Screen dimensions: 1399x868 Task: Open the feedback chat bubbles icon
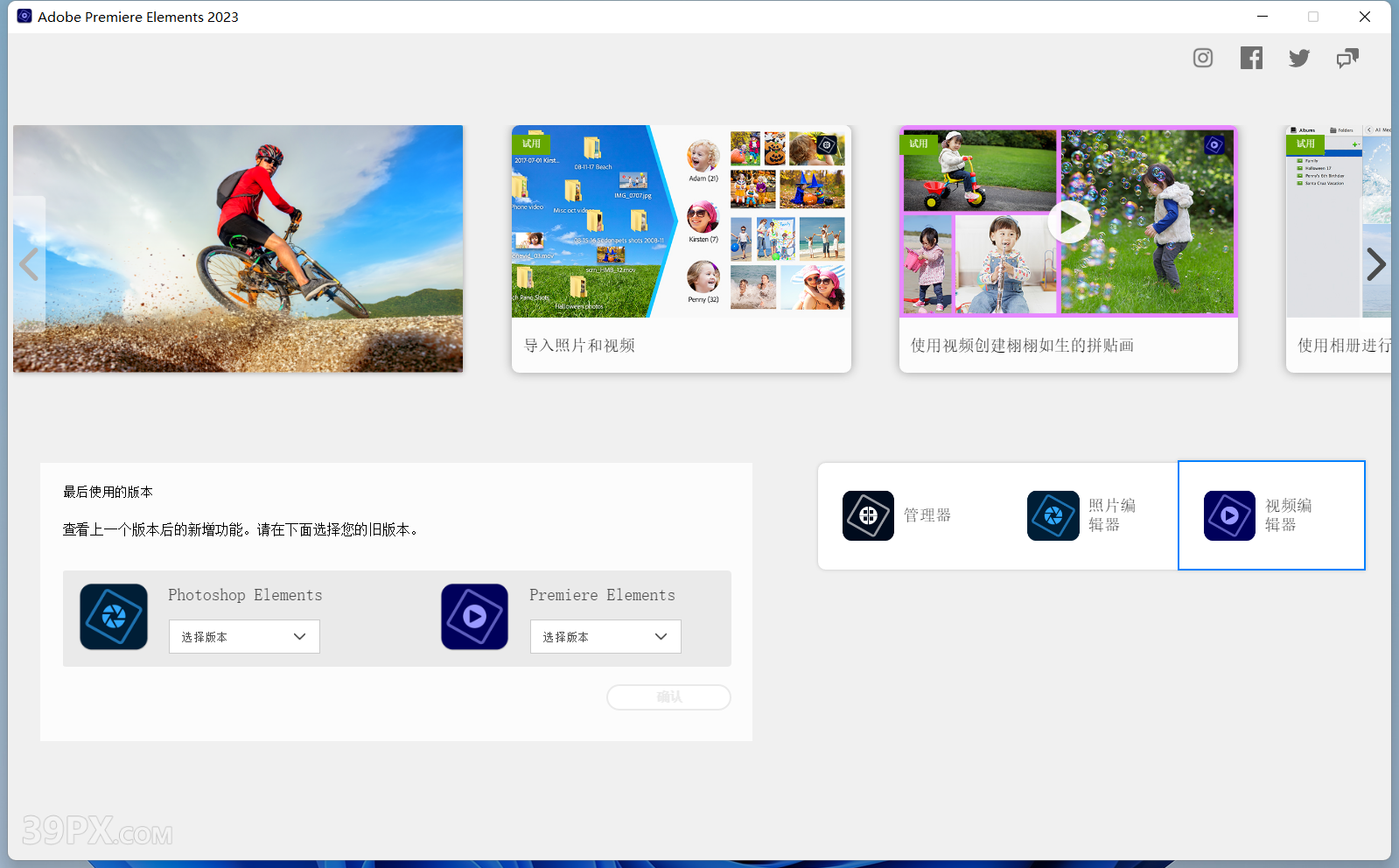[x=1347, y=58]
